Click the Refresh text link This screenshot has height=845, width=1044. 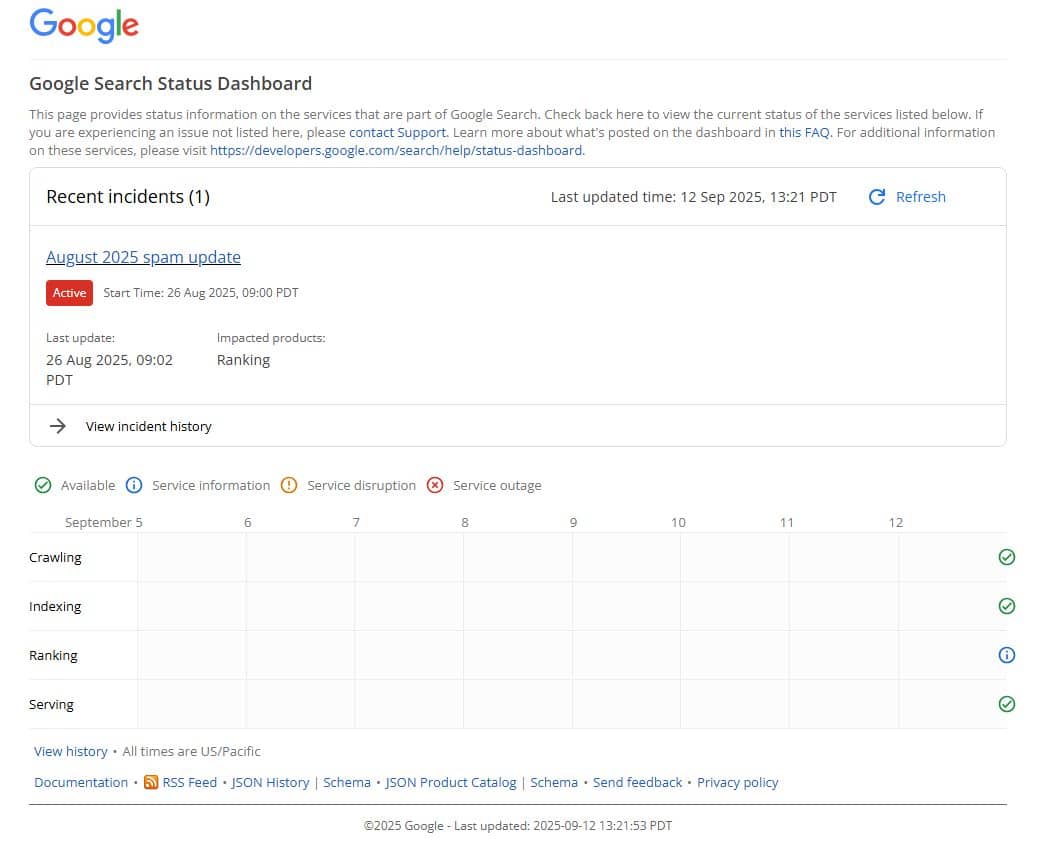click(x=920, y=197)
